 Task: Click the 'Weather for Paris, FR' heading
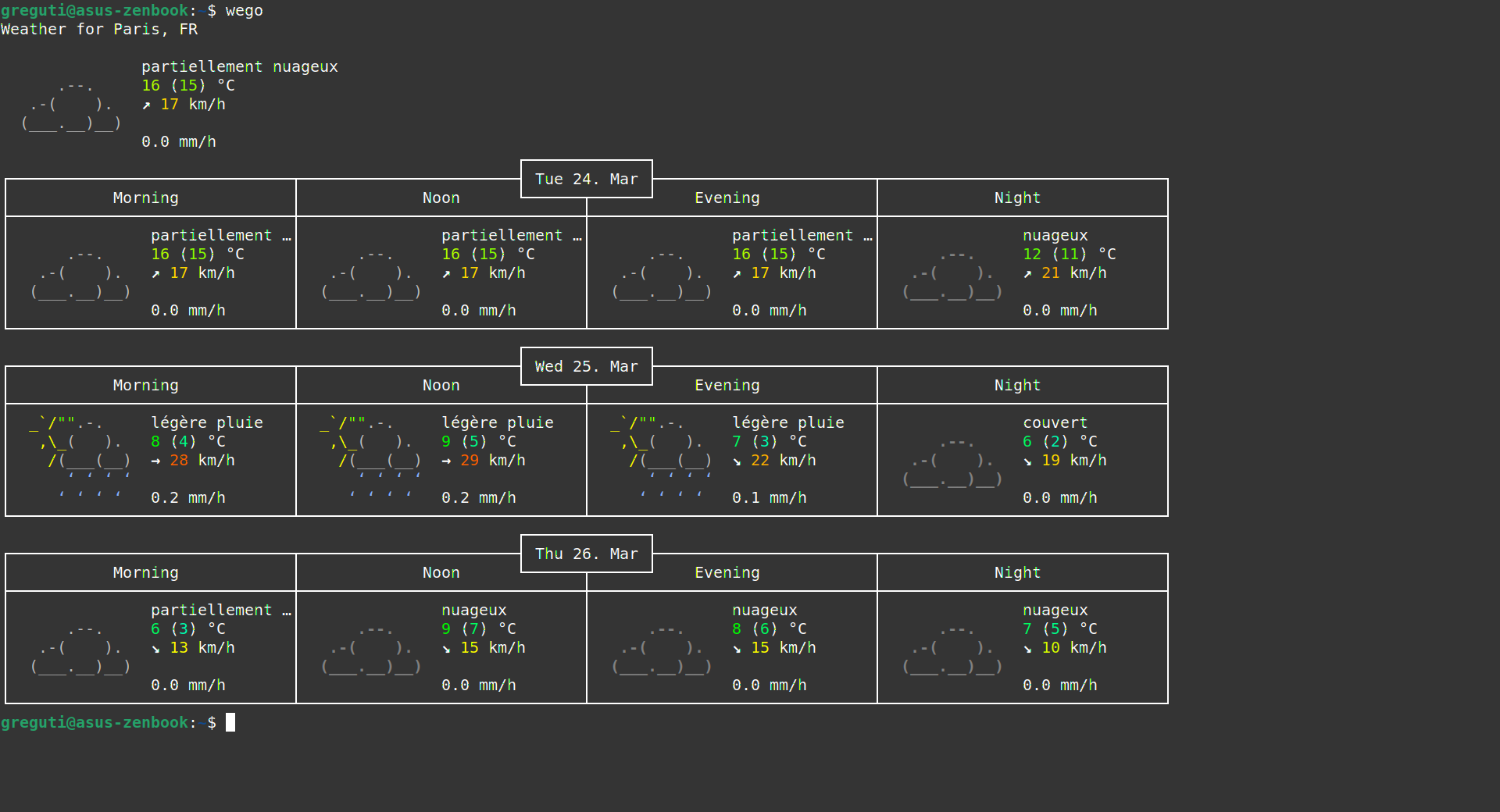[99, 30]
